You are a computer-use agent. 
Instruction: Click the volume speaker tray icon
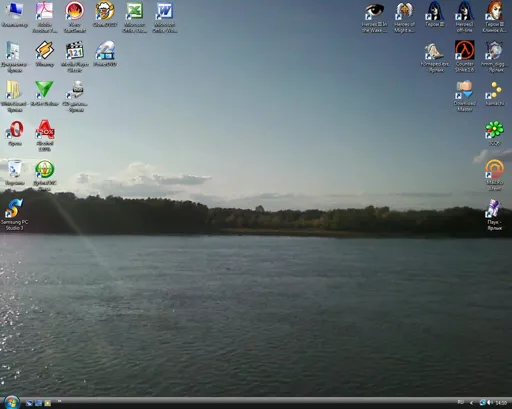tap(490, 403)
